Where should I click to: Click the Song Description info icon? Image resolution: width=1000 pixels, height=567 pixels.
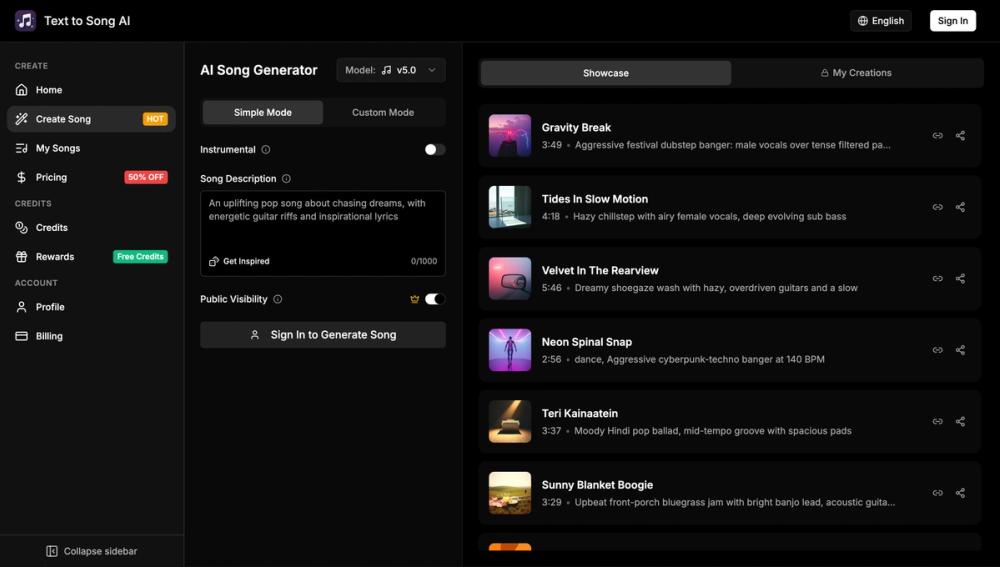[x=286, y=179]
